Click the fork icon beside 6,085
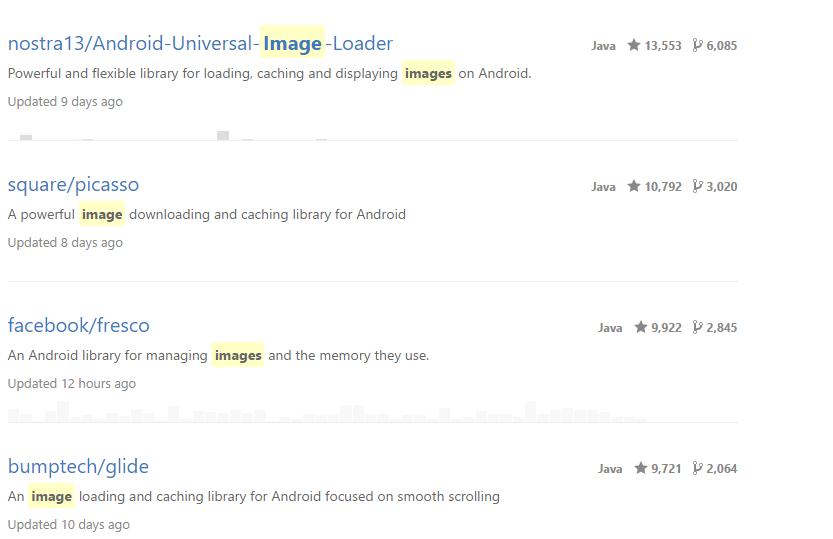Screen dimensions: 833x539 coord(697,45)
